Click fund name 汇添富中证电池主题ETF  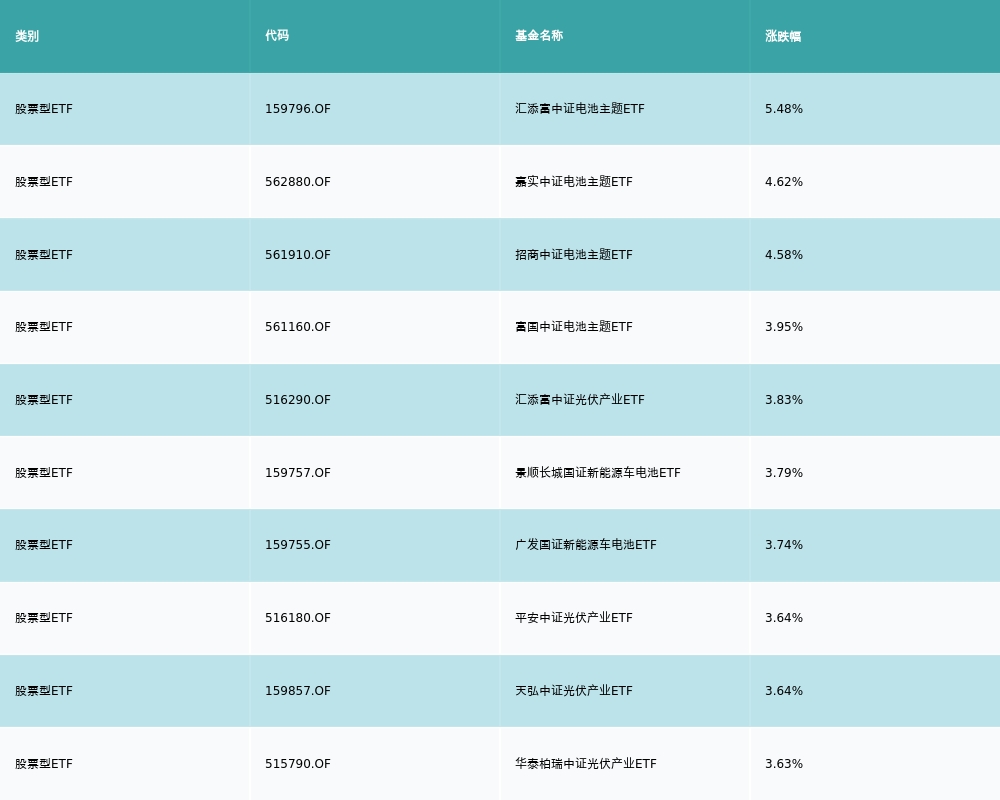580,109
